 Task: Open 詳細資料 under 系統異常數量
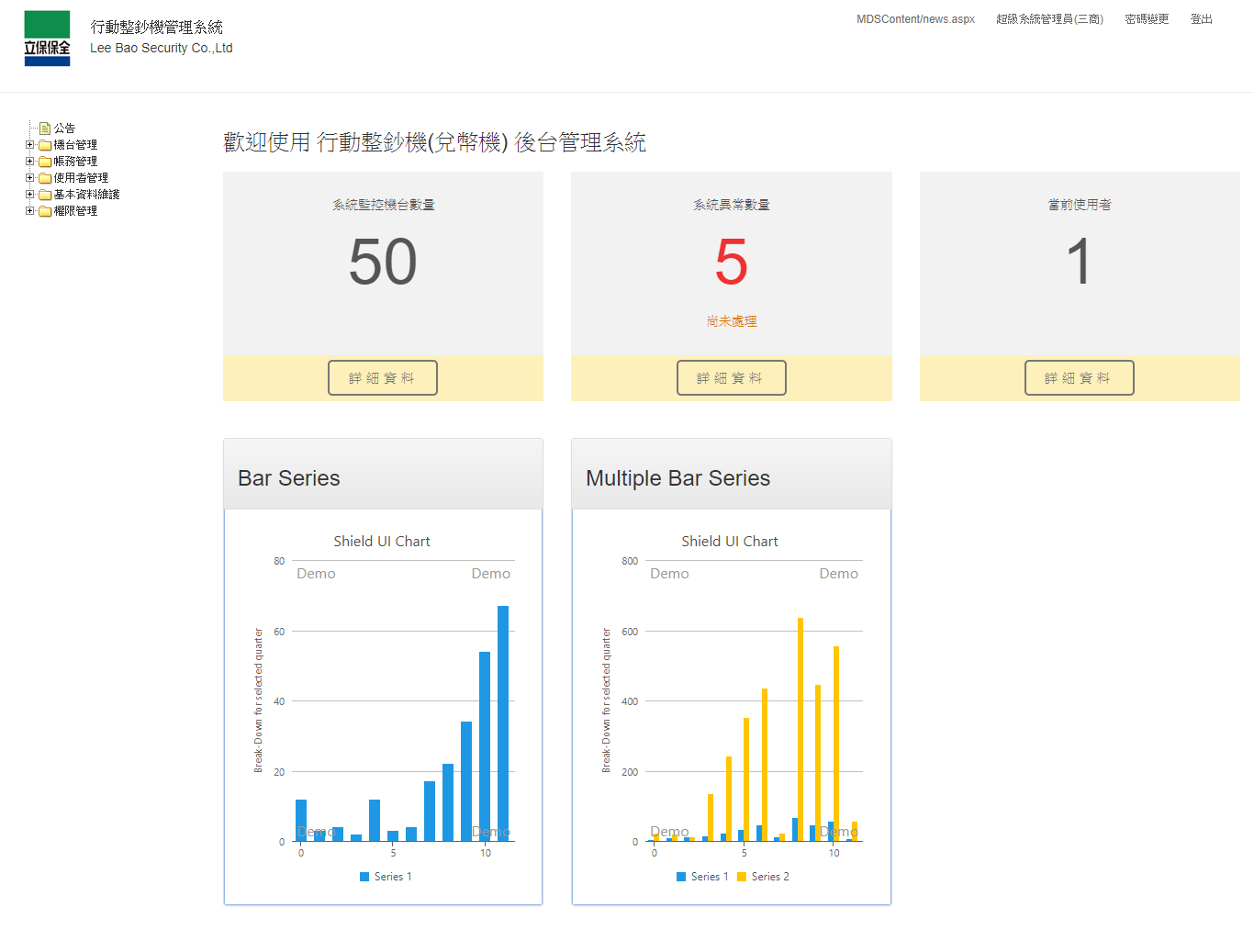coord(731,378)
